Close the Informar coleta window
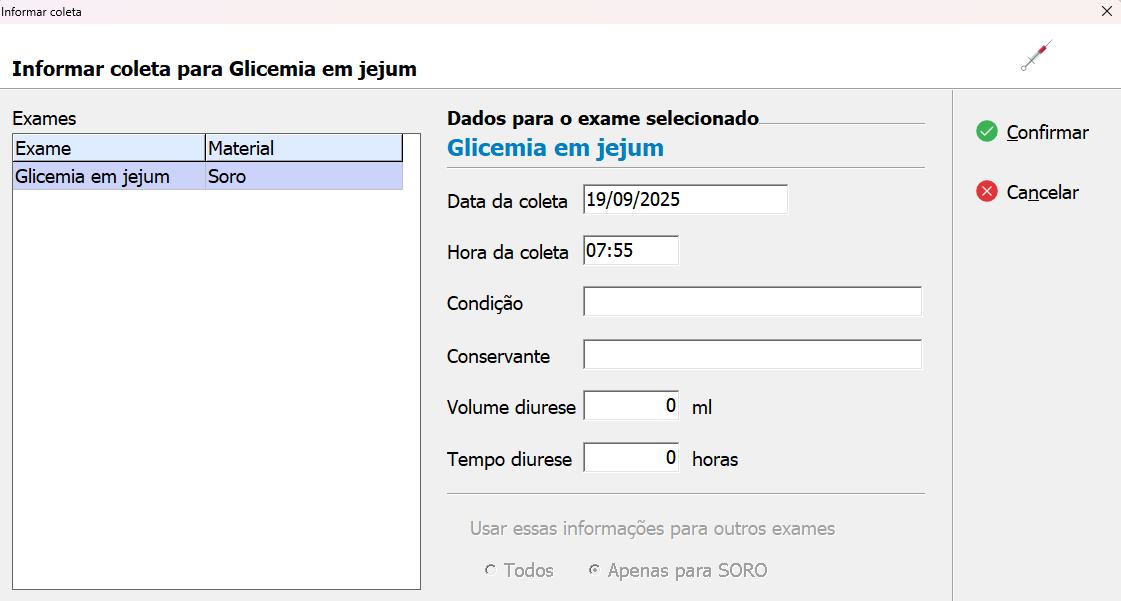Viewport: 1121px width, 601px height. pyautogui.click(x=1107, y=11)
